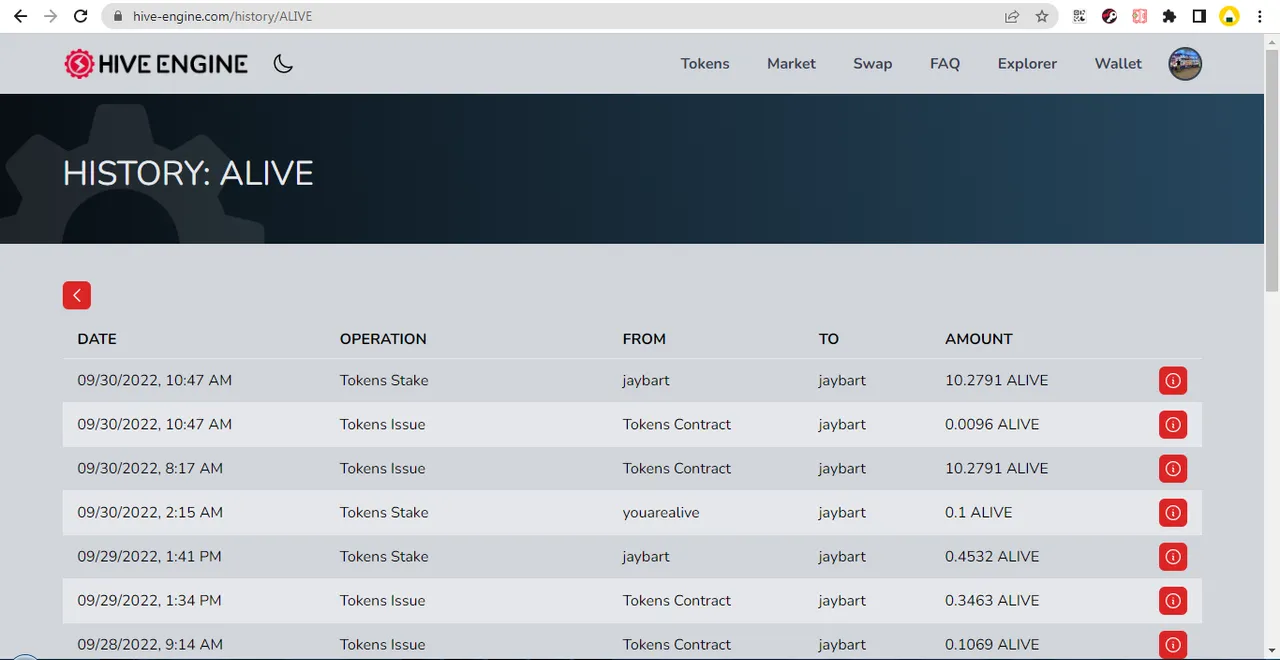
Task: Open the yellow browser profile icon
Action: point(1229,16)
